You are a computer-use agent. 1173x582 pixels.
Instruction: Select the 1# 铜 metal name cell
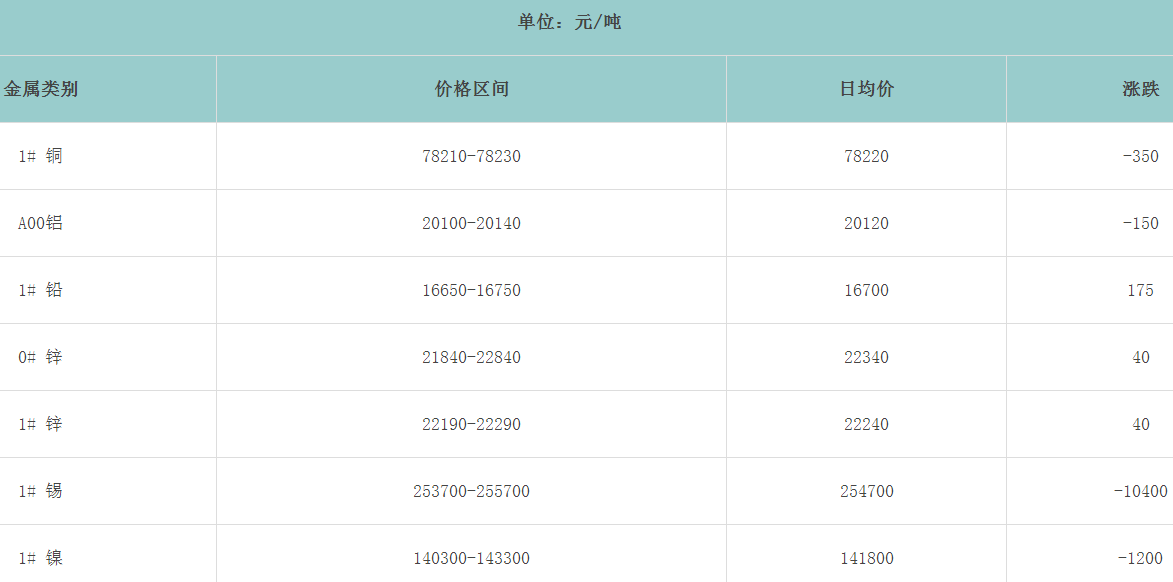pos(40,156)
